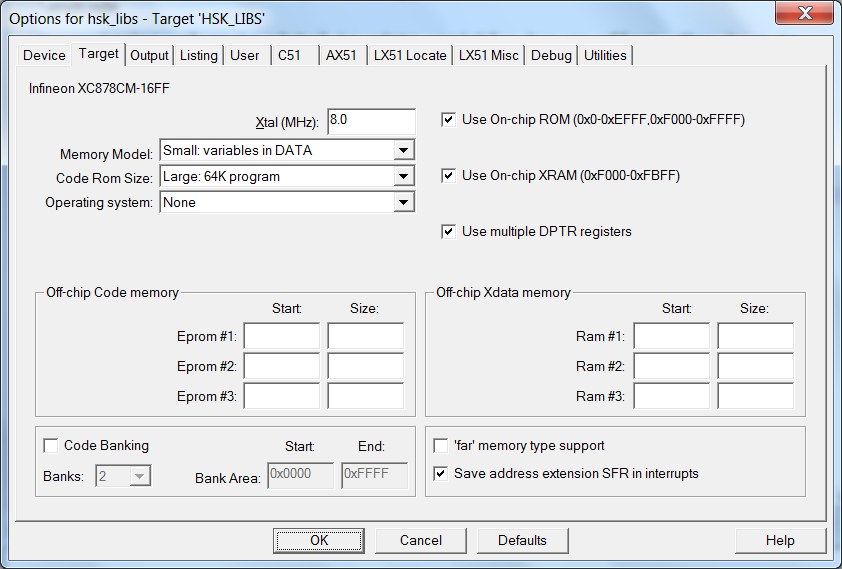Uncheck Use On-chip ROM option
Screen dimensions: 842x569
[x=448, y=120]
